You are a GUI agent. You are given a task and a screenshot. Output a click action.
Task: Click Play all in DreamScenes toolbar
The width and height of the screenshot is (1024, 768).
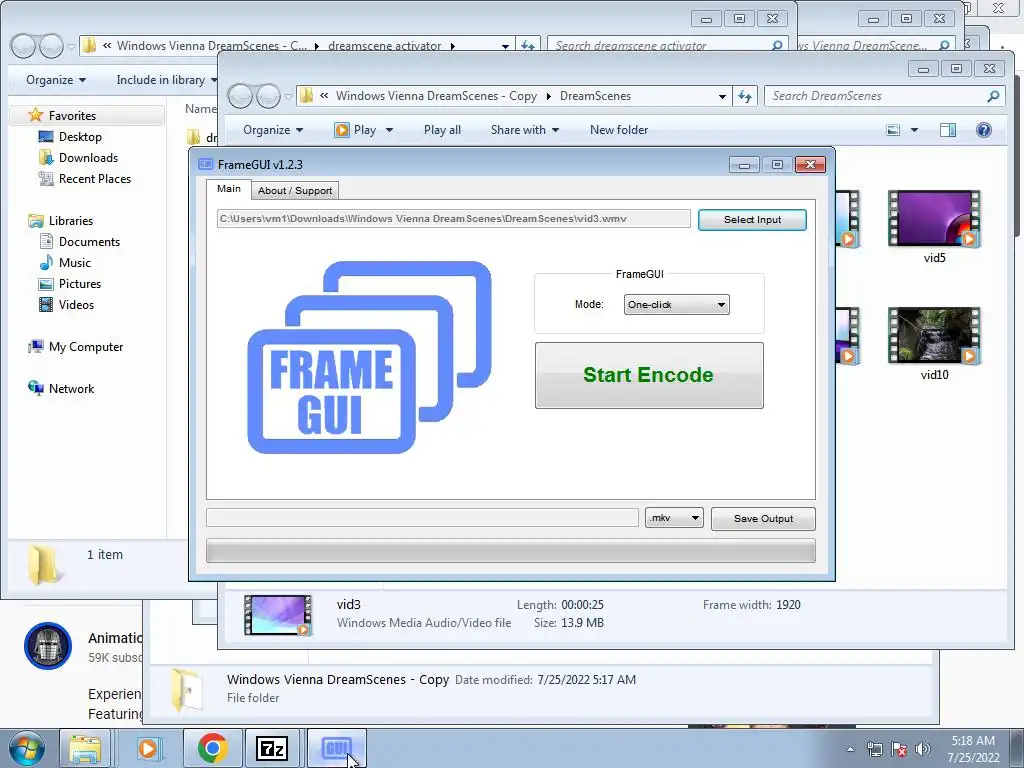click(442, 130)
